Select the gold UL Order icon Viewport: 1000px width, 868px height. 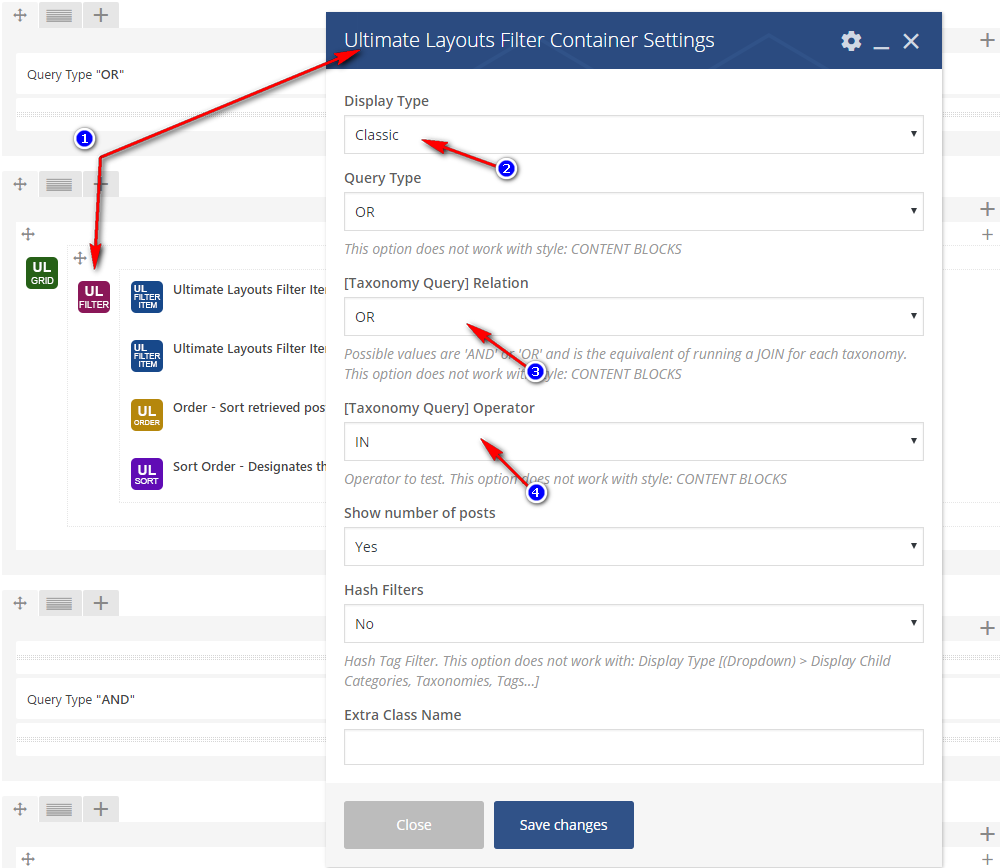point(147,415)
